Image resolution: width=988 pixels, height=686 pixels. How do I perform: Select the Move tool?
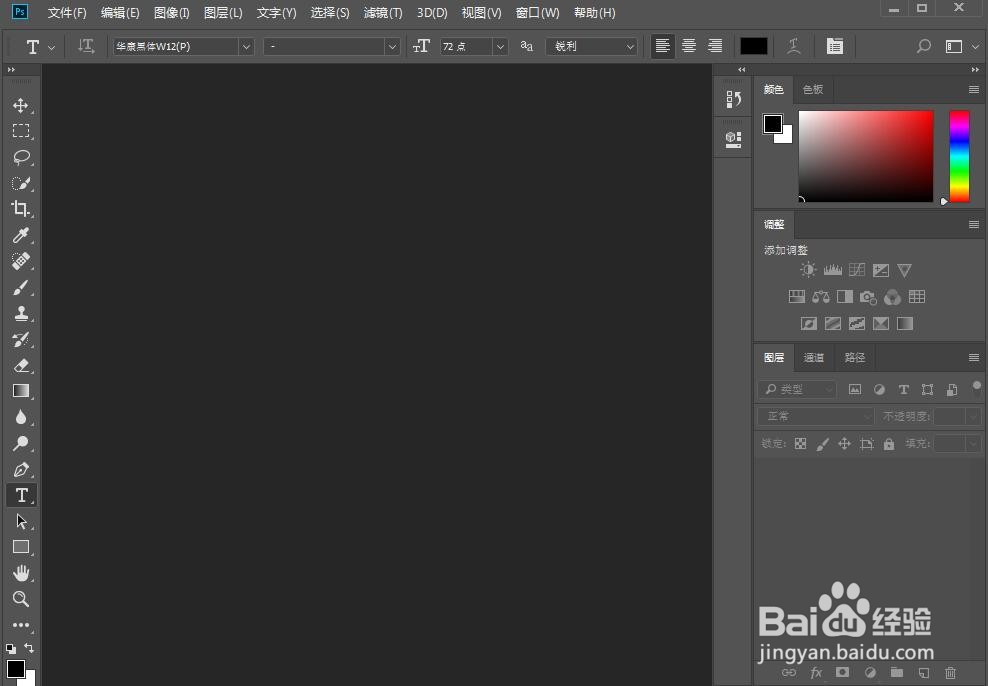point(22,104)
